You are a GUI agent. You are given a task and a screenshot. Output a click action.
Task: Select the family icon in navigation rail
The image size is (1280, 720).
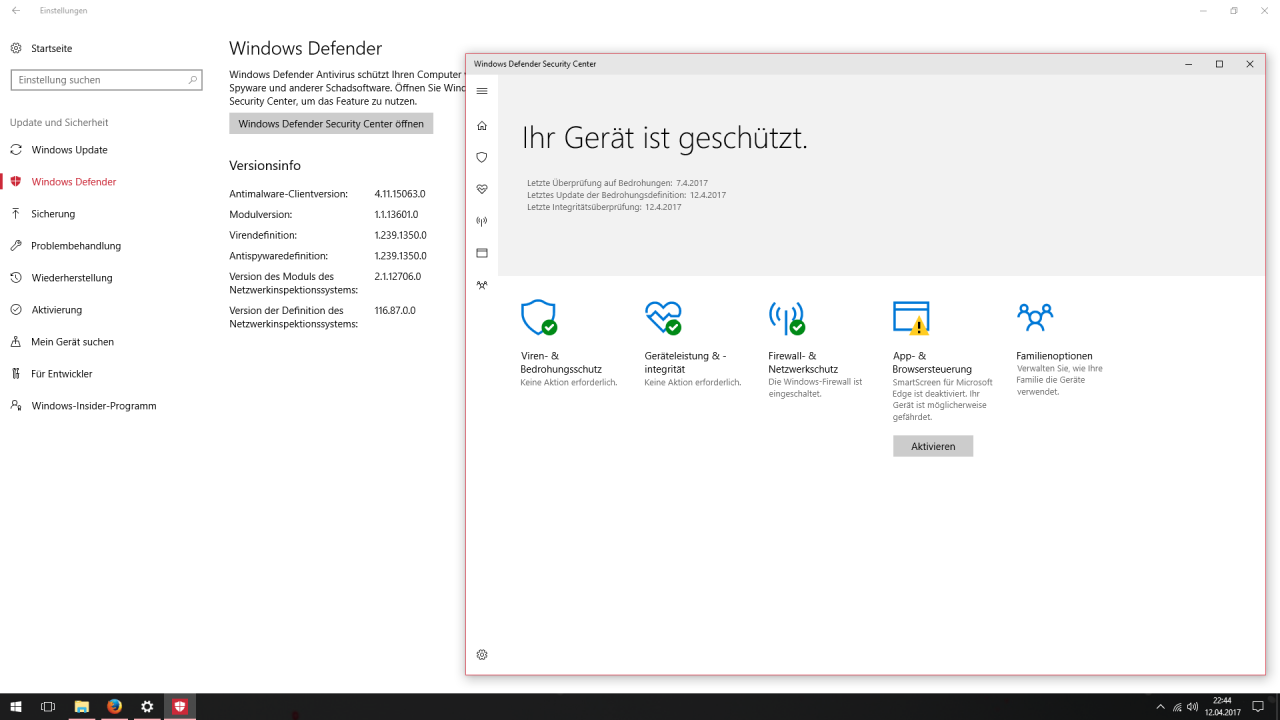click(482, 285)
